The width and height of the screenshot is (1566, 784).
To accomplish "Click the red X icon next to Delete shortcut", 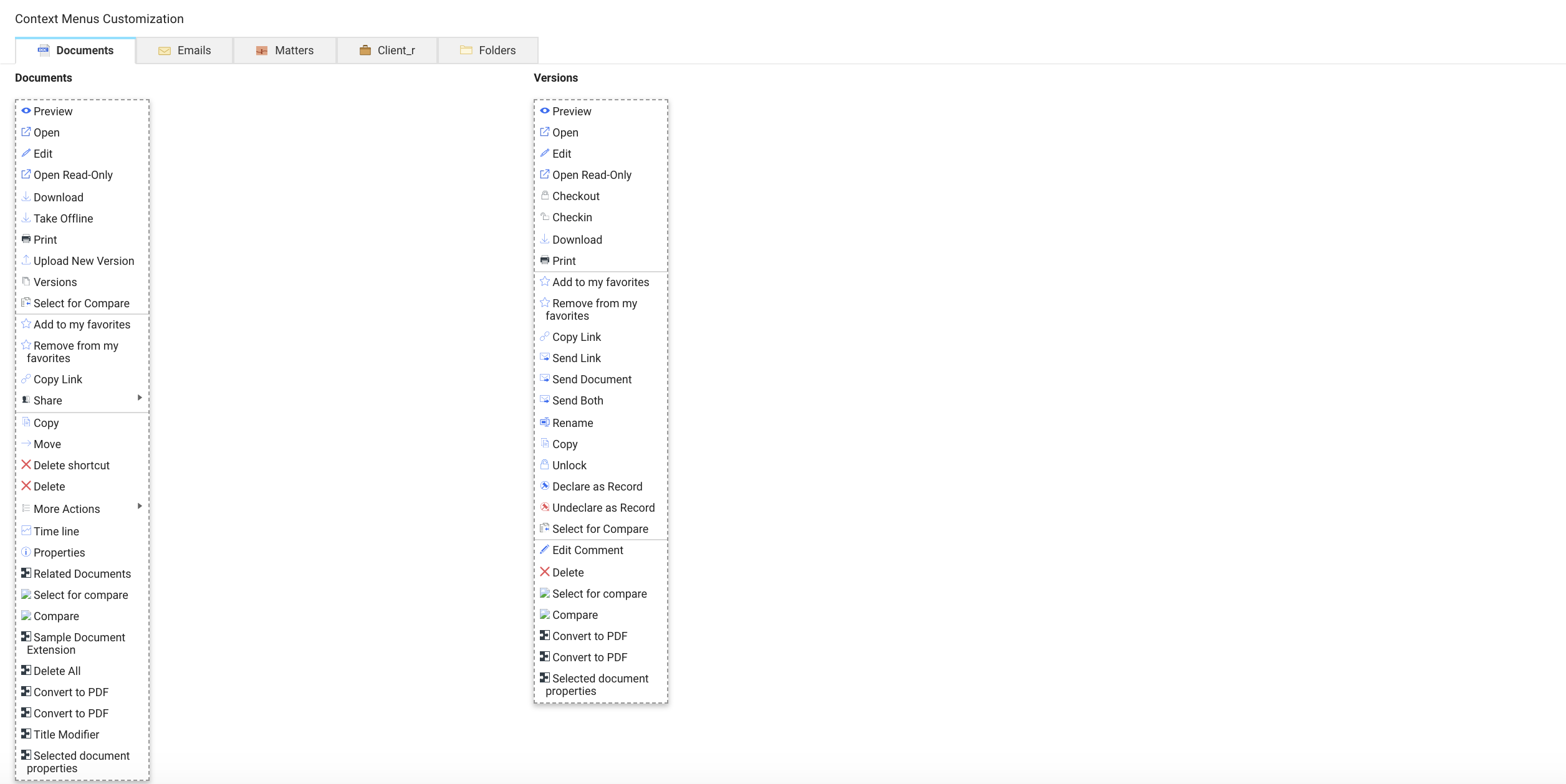I will [26, 464].
